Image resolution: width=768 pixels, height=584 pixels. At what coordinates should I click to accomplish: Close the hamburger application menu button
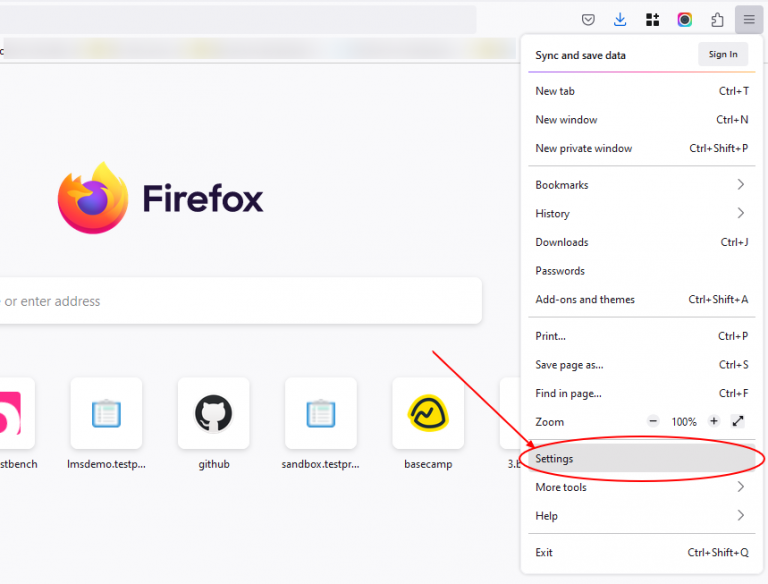pos(748,20)
